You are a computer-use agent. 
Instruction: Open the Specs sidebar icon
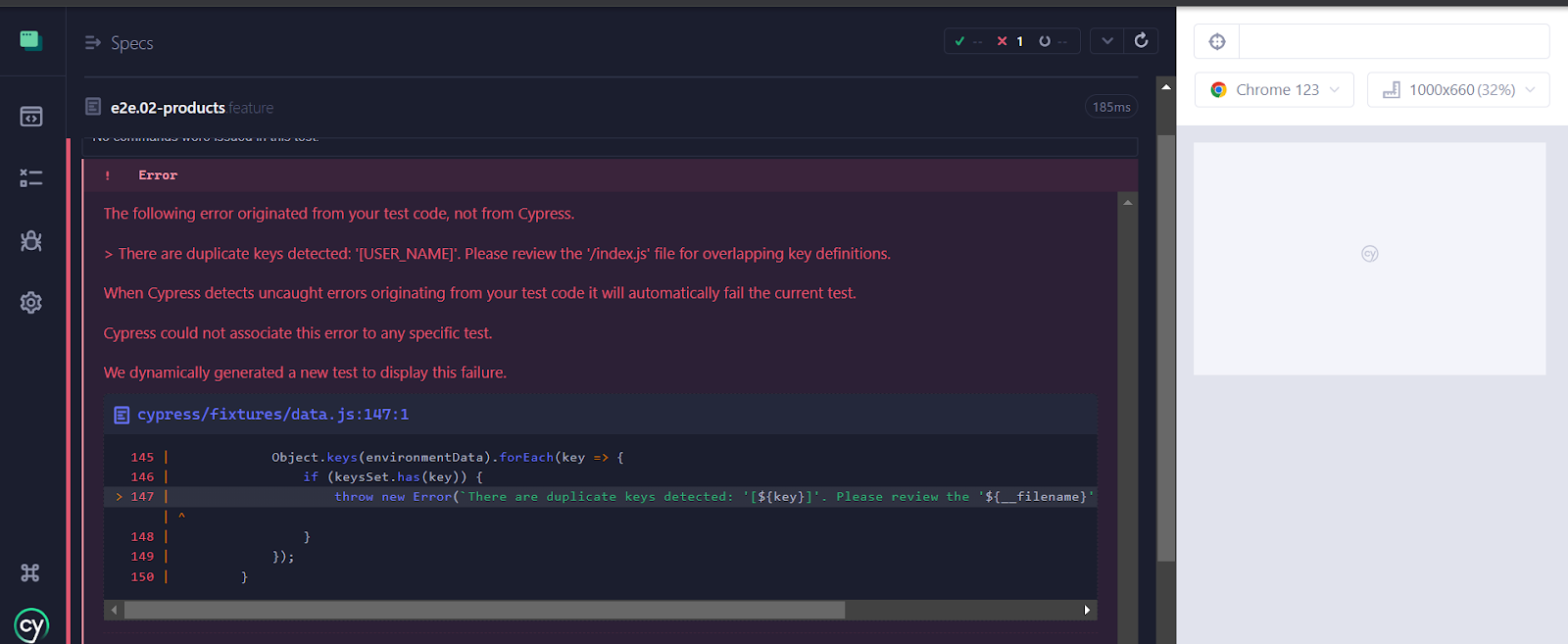[31, 117]
